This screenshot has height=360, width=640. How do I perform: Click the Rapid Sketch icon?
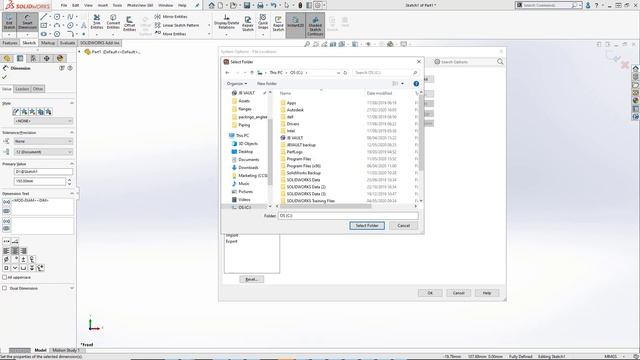[x=278, y=24]
